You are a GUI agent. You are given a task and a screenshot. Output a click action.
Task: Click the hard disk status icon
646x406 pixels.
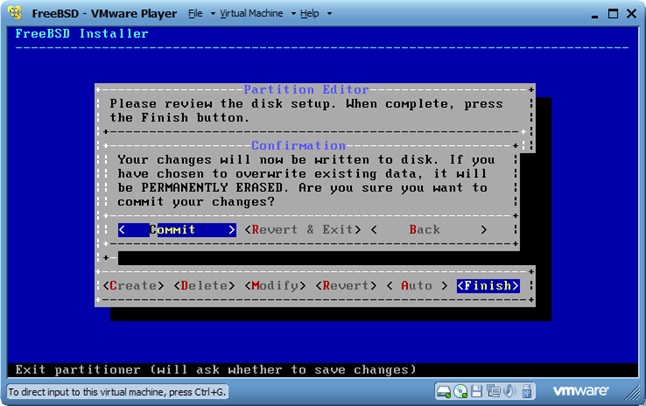point(445,391)
